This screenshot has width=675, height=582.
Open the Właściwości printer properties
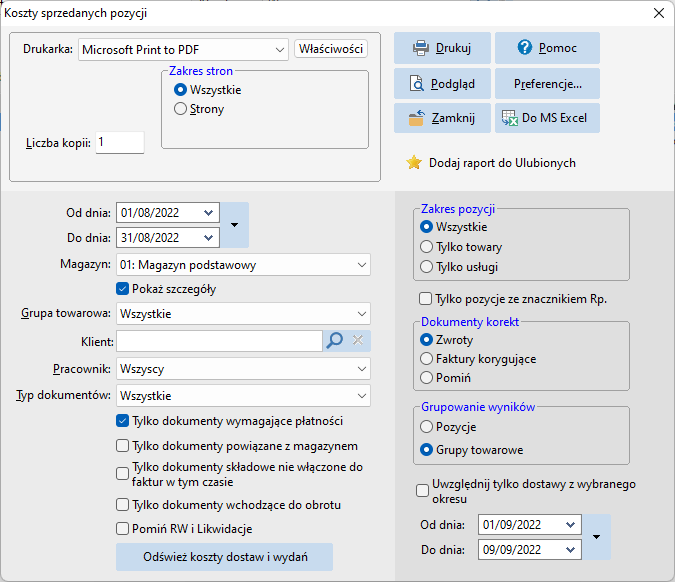click(x=331, y=49)
